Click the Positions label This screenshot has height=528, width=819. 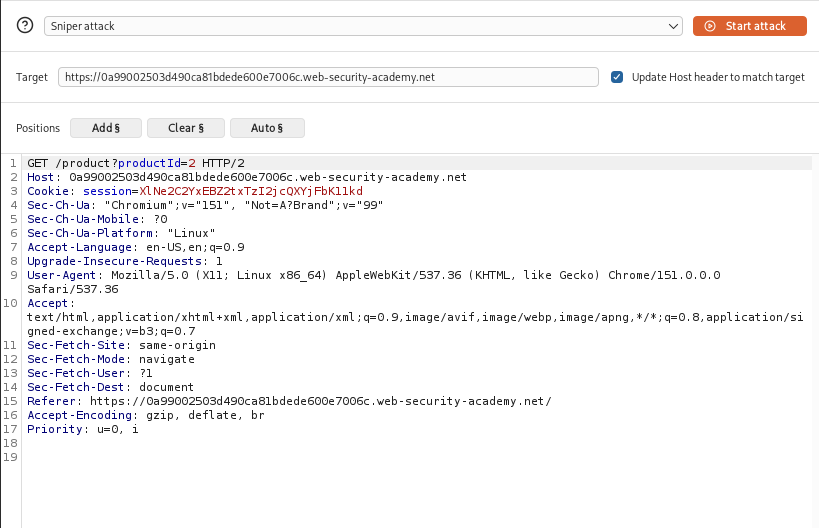point(38,128)
